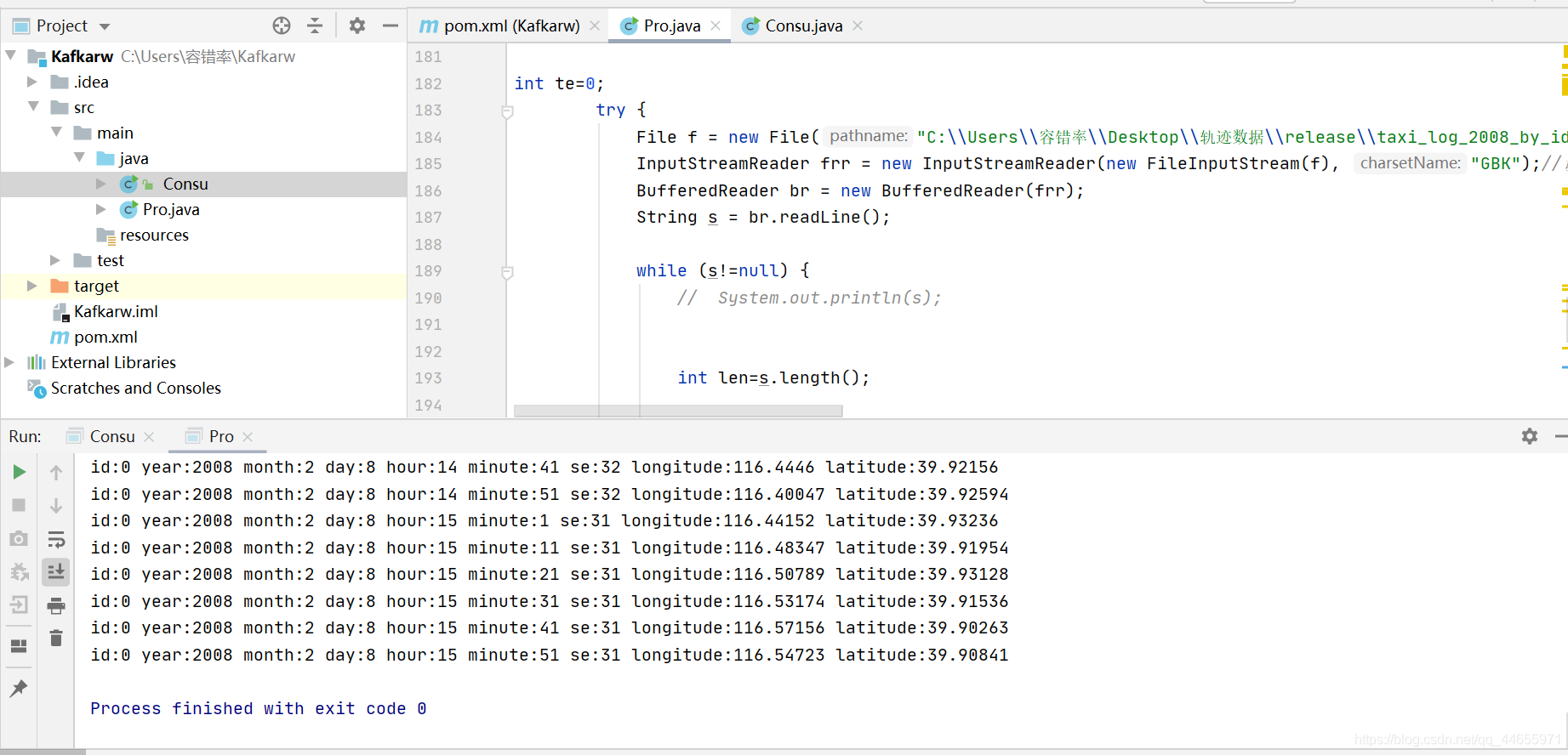Select Scratches and Consoles
Image resolution: width=1568 pixels, height=755 pixels.
[x=136, y=388]
